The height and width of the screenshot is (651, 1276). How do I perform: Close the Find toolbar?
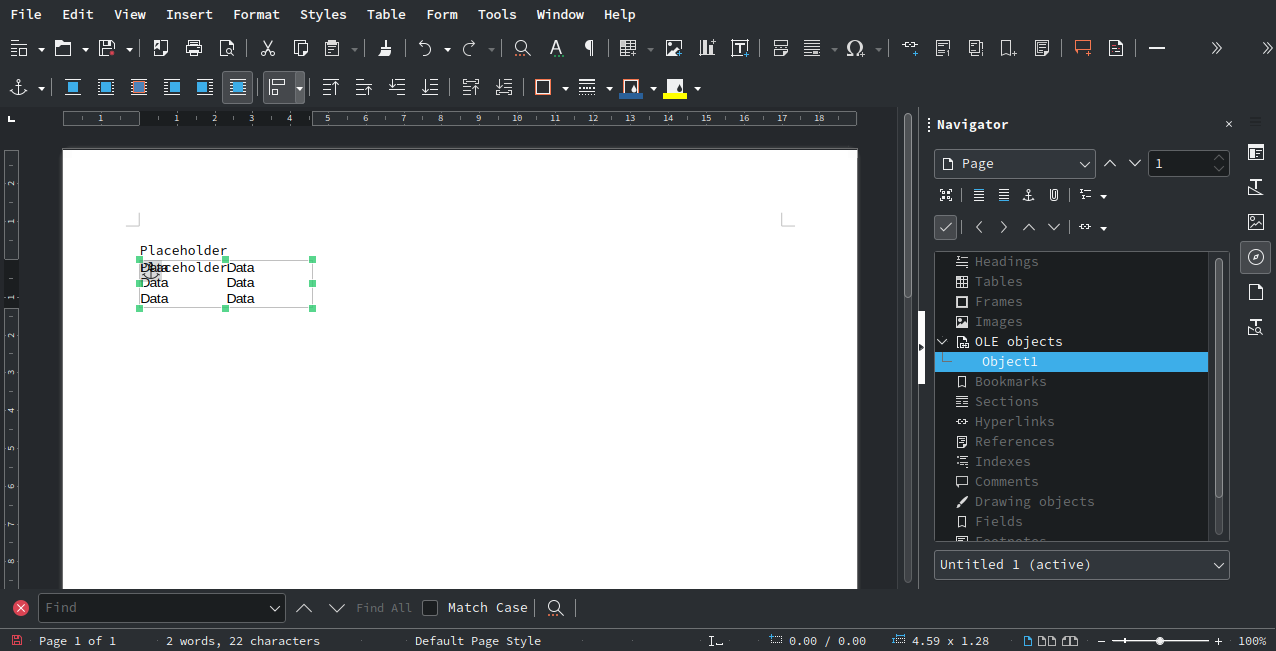(x=21, y=608)
